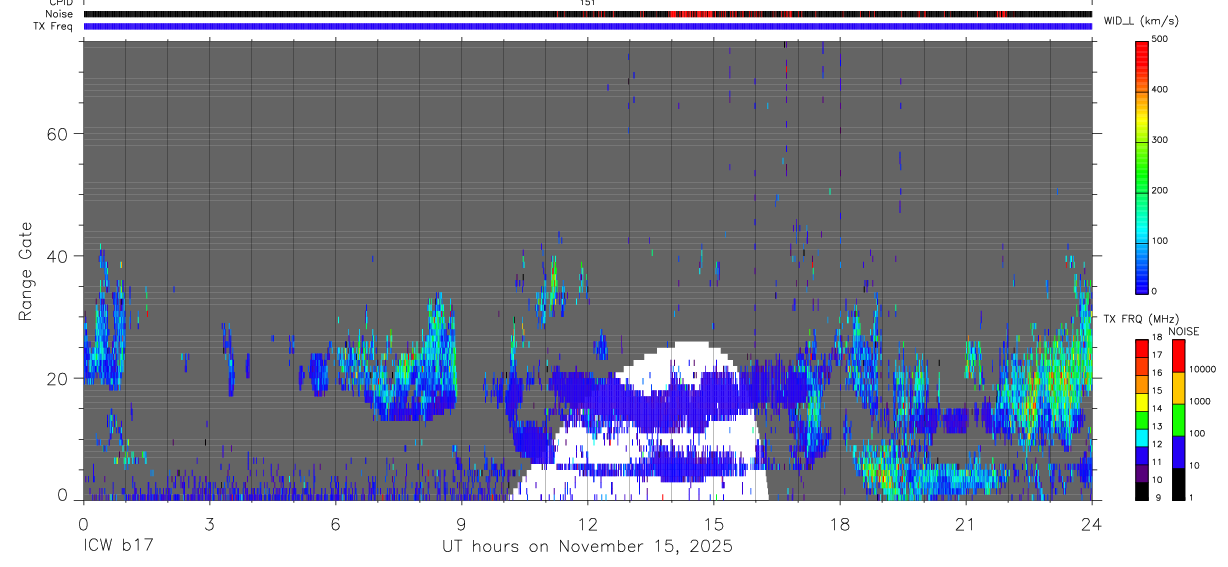Click the '12' hour tick on time axis
Viewport: 1228px width, 567px height.
(x=587, y=525)
